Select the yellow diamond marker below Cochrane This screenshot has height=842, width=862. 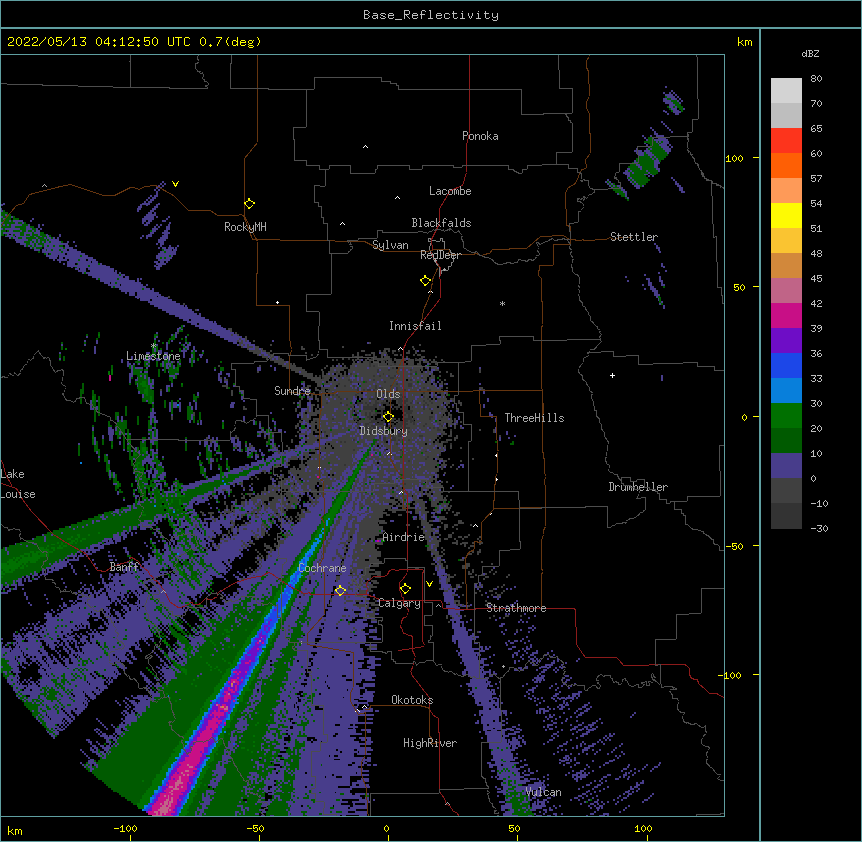(x=340, y=591)
